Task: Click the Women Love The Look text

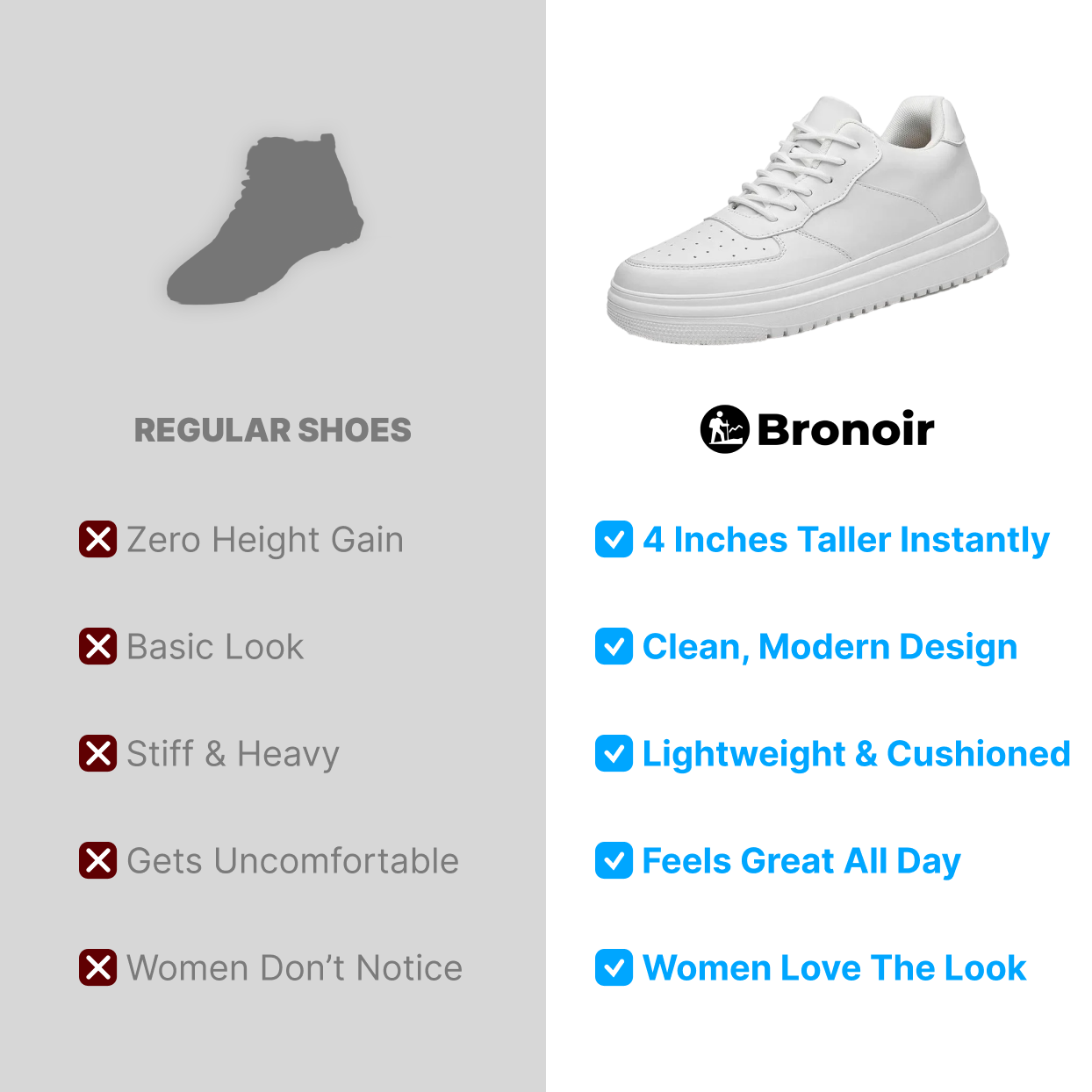Action: [834, 968]
